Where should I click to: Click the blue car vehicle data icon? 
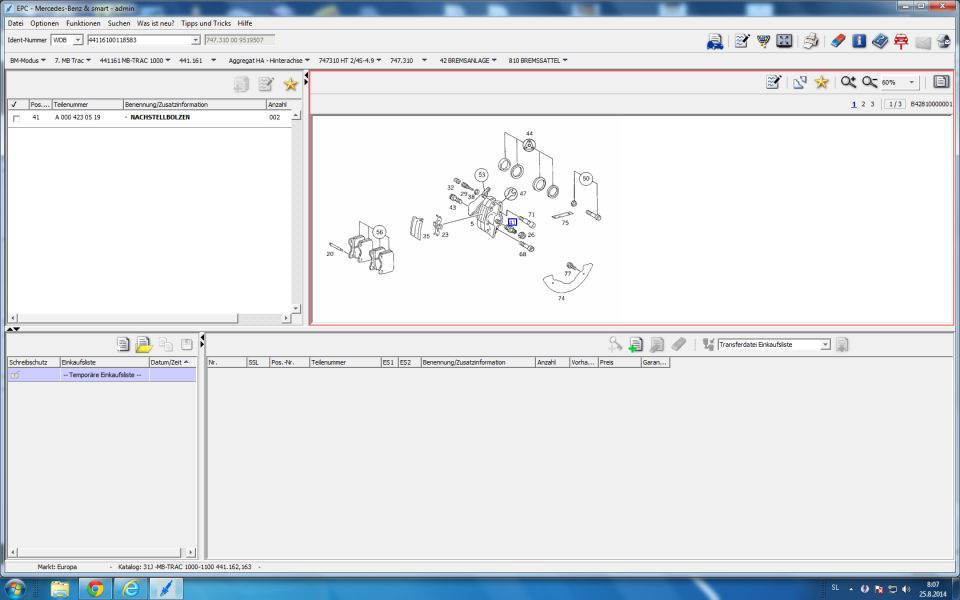pyautogui.click(x=714, y=42)
